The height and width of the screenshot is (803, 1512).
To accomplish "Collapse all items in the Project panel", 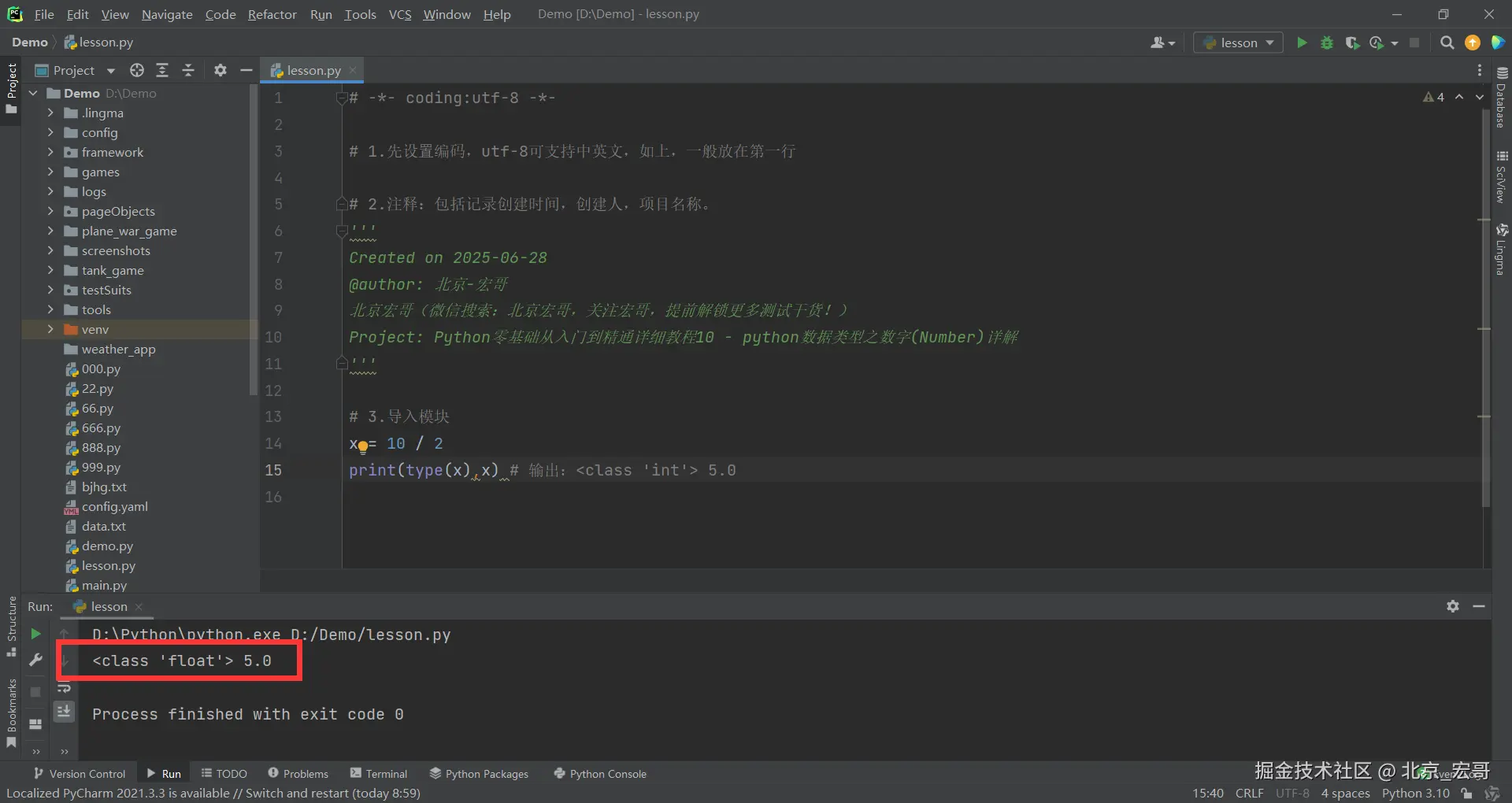I will click(188, 70).
